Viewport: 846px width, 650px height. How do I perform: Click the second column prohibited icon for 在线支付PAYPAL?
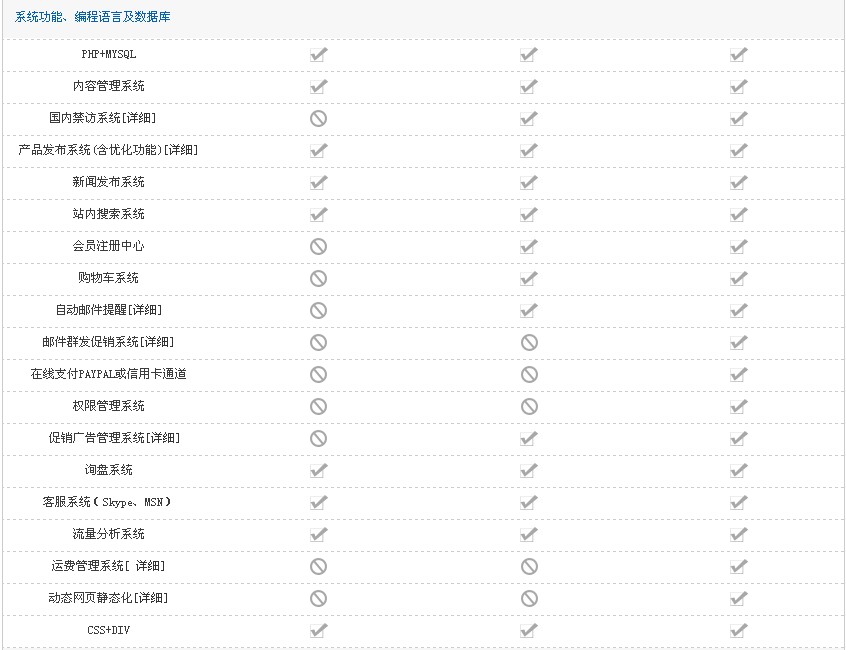[529, 374]
